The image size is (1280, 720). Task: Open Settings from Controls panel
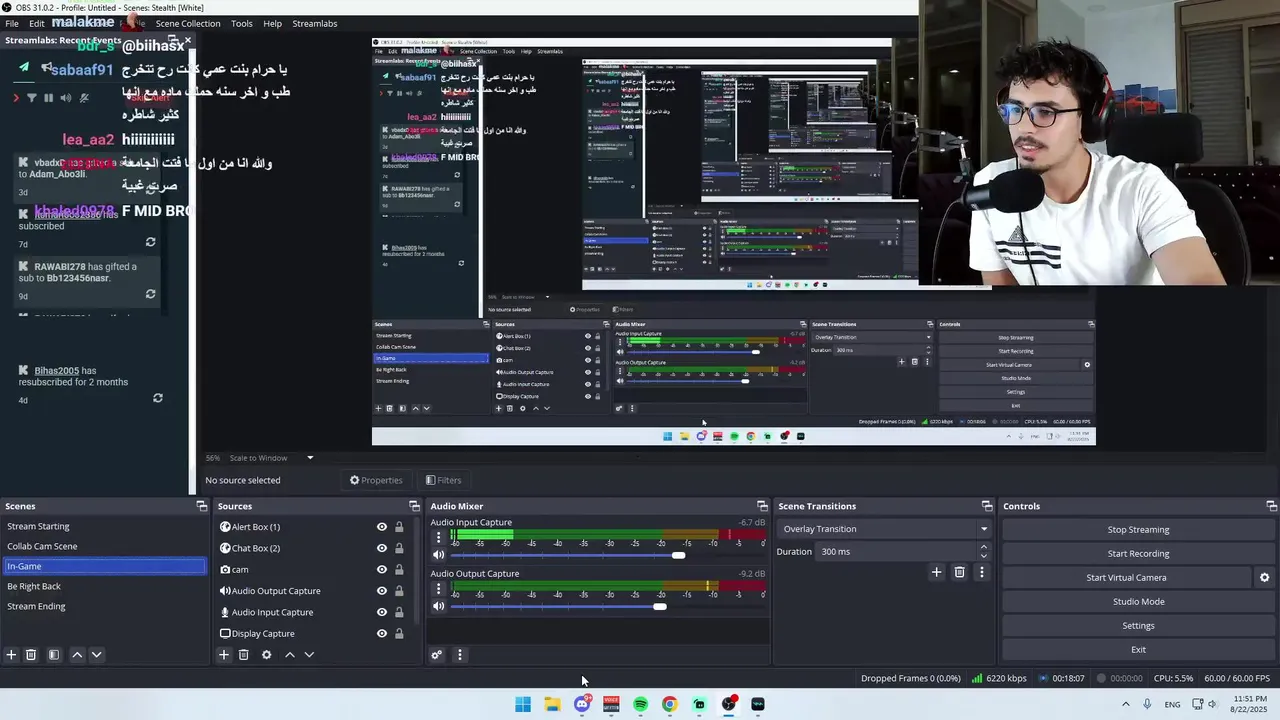[1138, 625]
